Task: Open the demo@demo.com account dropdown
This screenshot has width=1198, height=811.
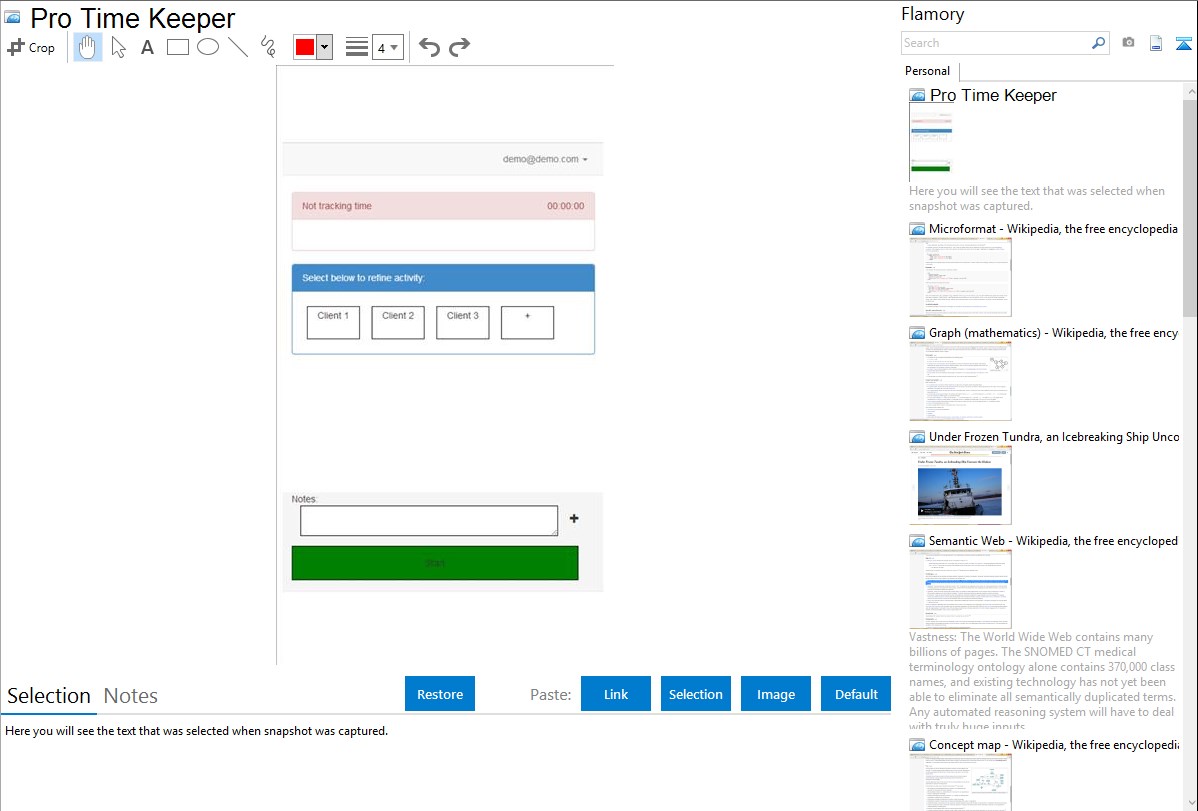Action: point(546,159)
